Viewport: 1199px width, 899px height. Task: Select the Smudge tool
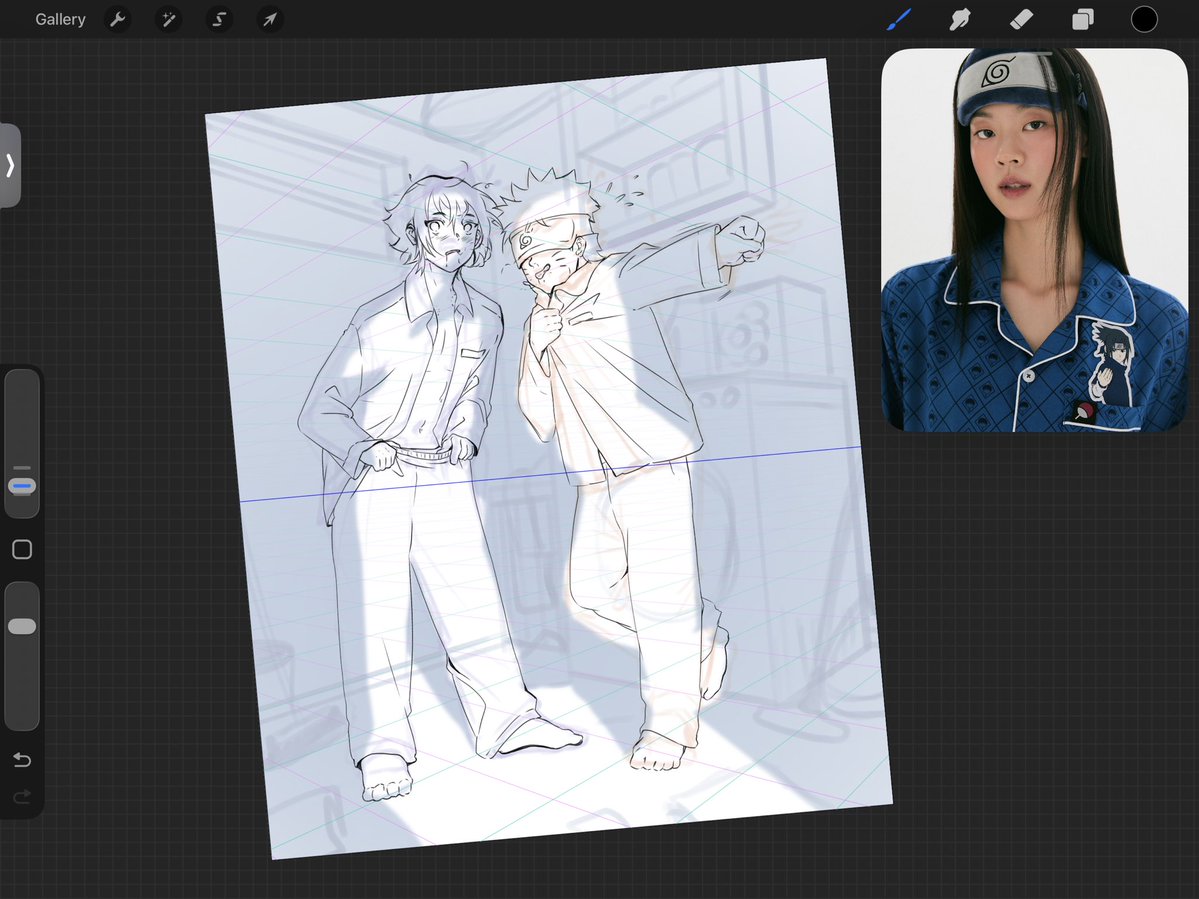[960, 19]
